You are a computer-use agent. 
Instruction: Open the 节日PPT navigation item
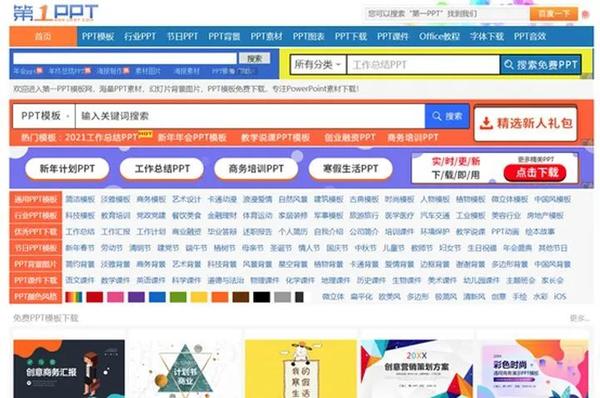click(x=182, y=36)
